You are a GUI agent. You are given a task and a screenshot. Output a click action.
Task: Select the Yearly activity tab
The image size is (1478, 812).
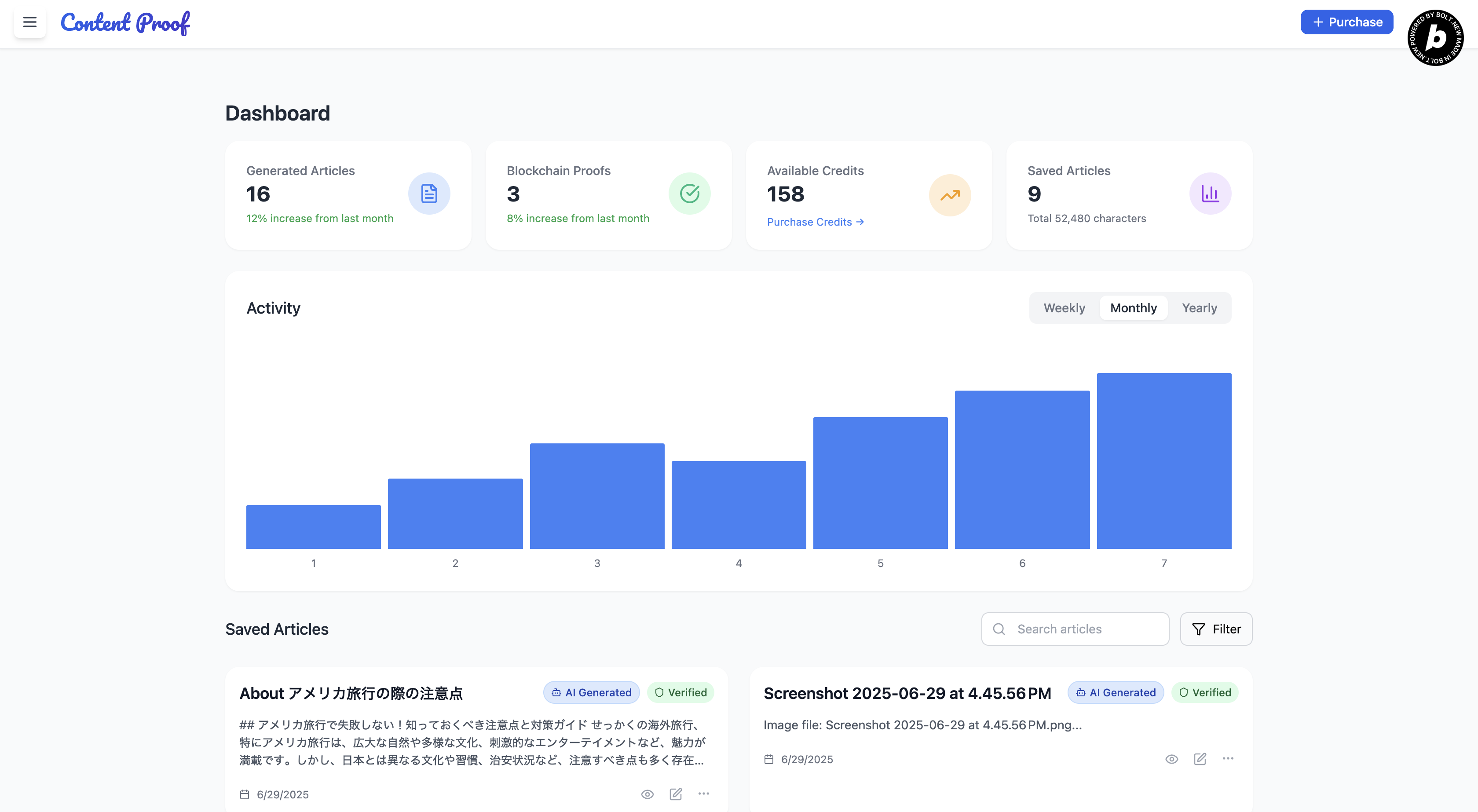[1199, 308]
